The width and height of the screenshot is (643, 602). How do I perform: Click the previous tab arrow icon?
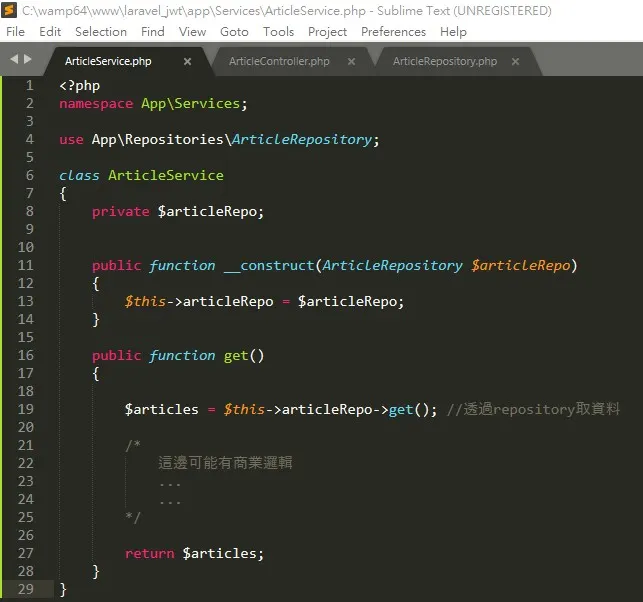pyautogui.click(x=14, y=59)
